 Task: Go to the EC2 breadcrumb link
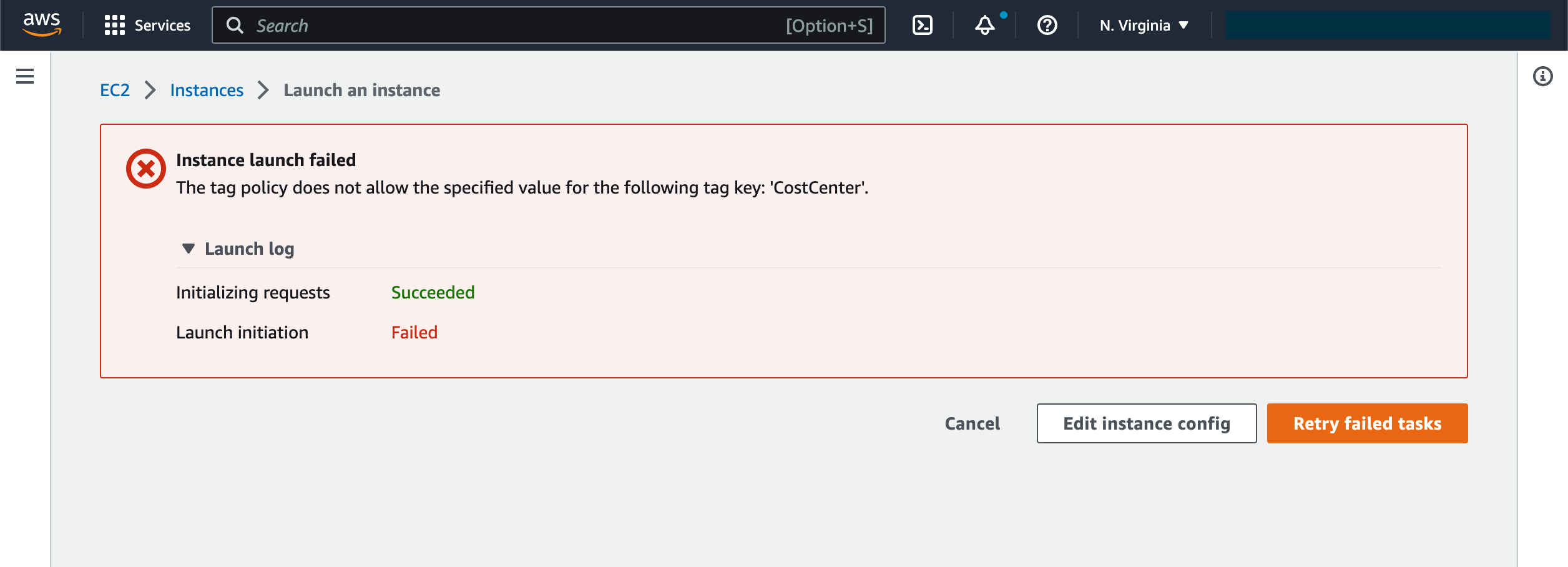[115, 89]
